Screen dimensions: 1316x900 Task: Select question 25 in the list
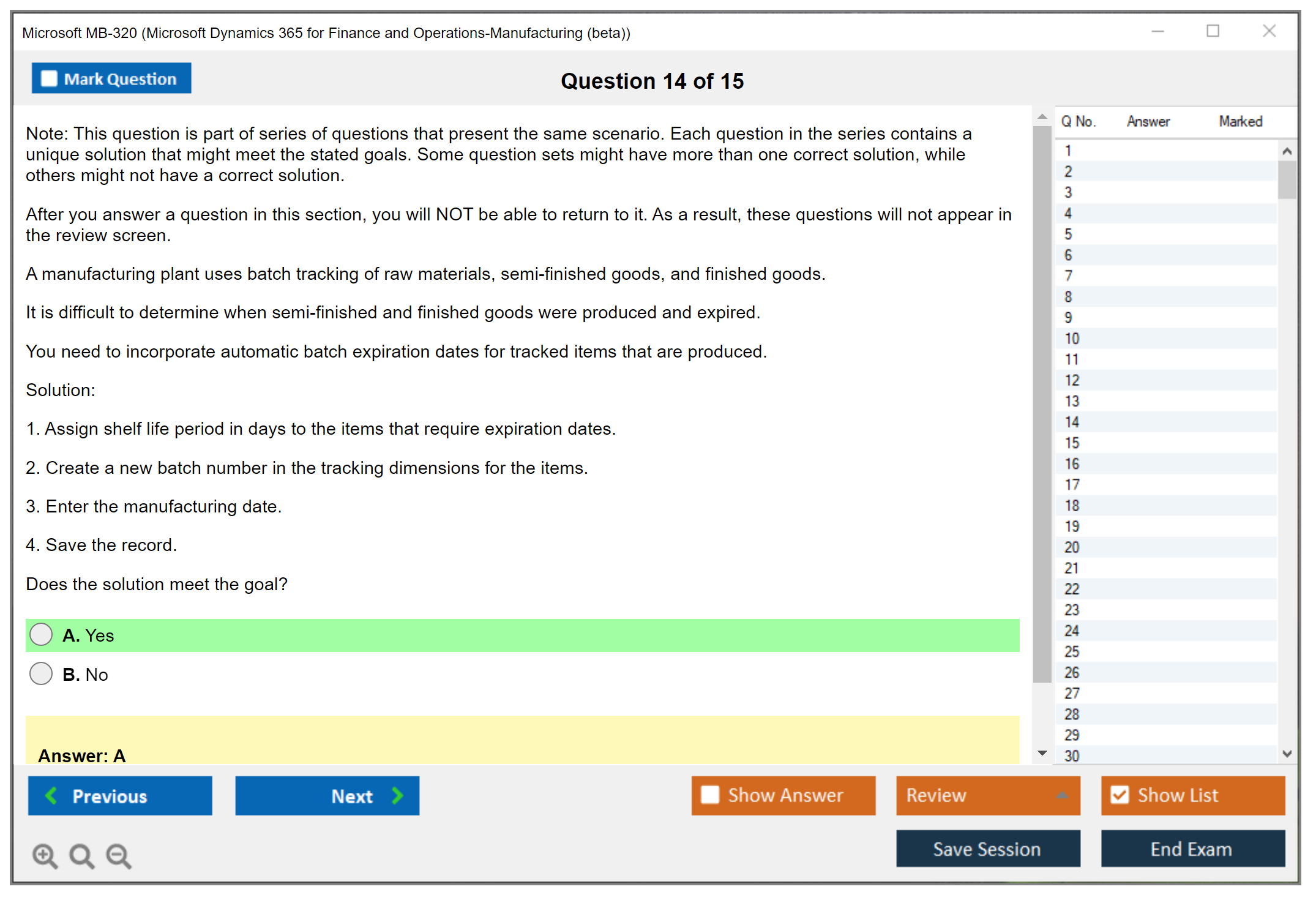(1072, 651)
